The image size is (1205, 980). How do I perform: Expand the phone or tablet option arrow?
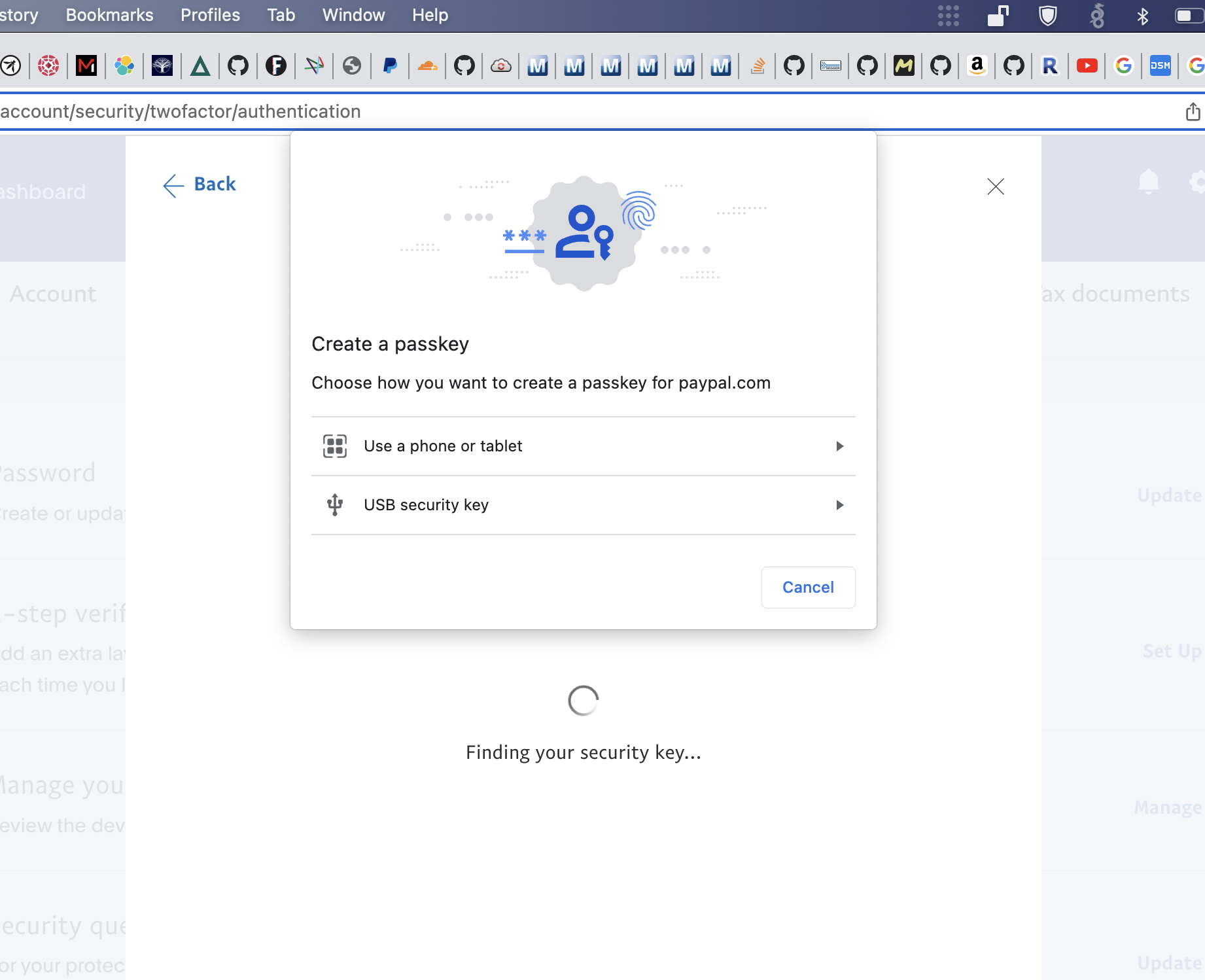click(840, 446)
